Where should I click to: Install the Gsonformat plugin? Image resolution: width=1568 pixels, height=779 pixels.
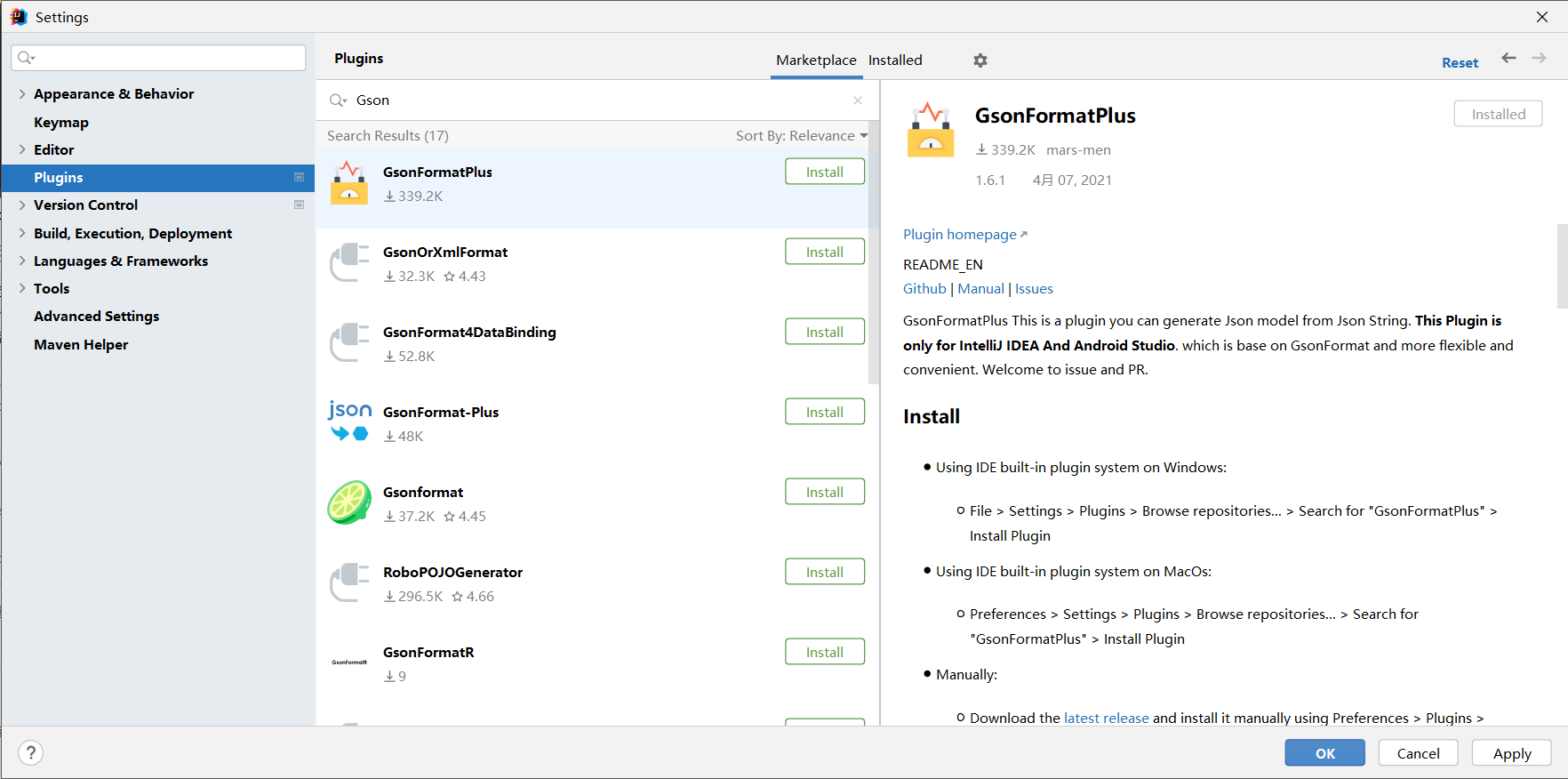click(x=825, y=492)
